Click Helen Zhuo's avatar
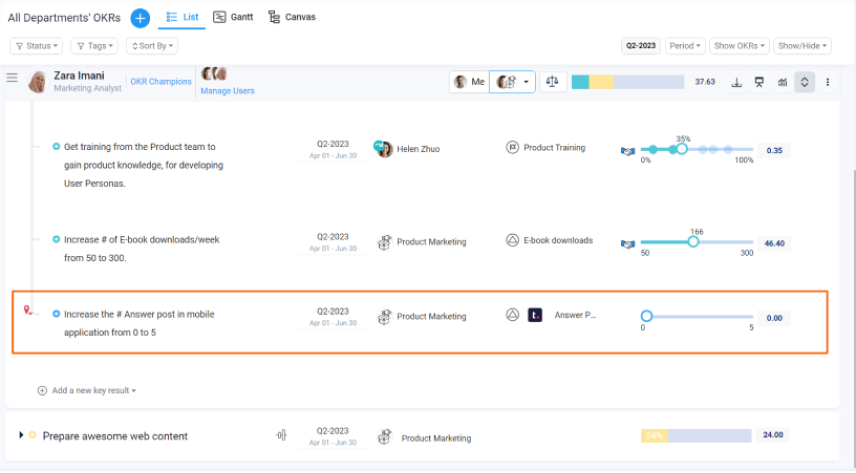The height and width of the screenshot is (473, 856). pos(383,149)
